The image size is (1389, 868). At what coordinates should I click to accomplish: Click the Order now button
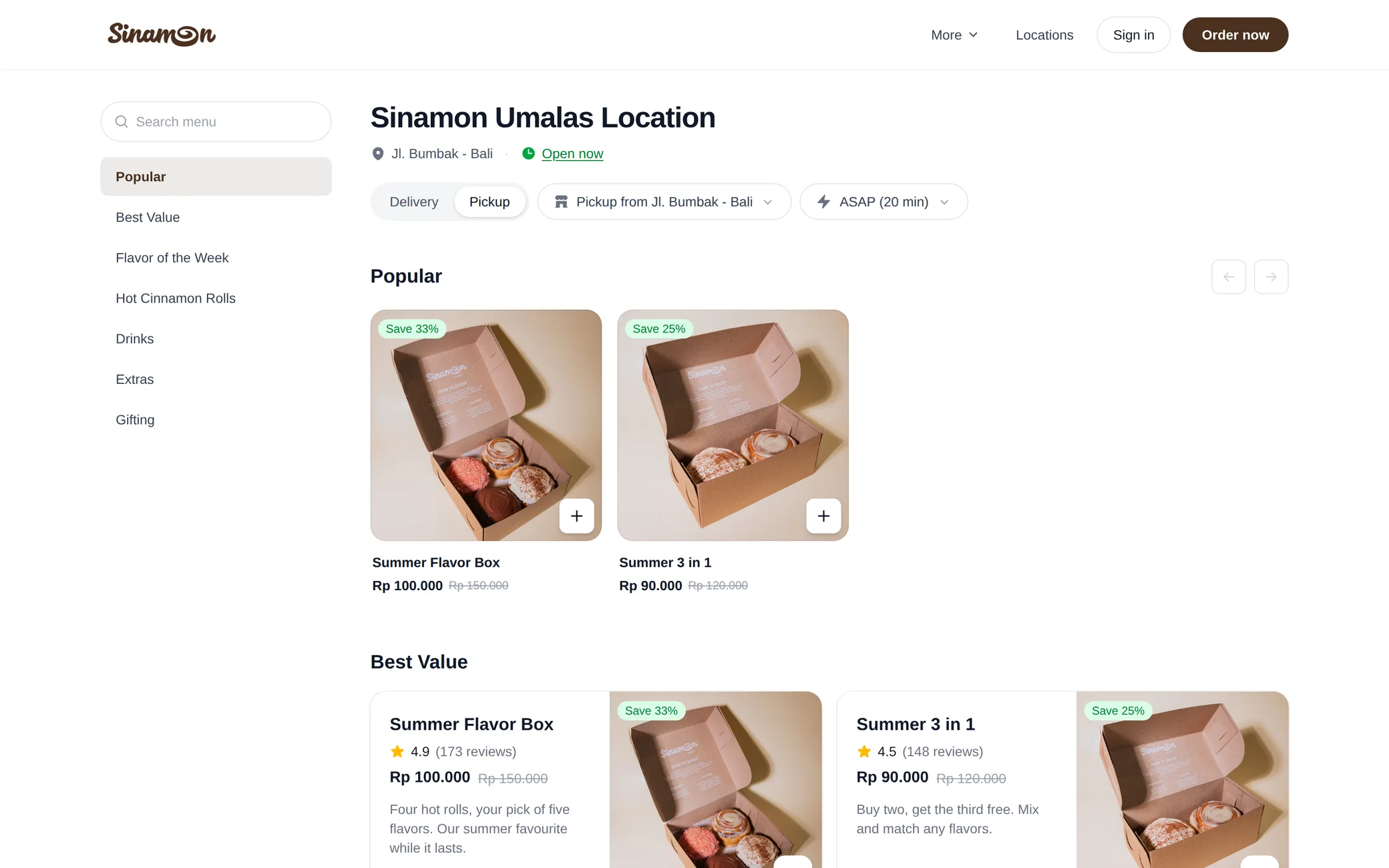[x=1235, y=35]
